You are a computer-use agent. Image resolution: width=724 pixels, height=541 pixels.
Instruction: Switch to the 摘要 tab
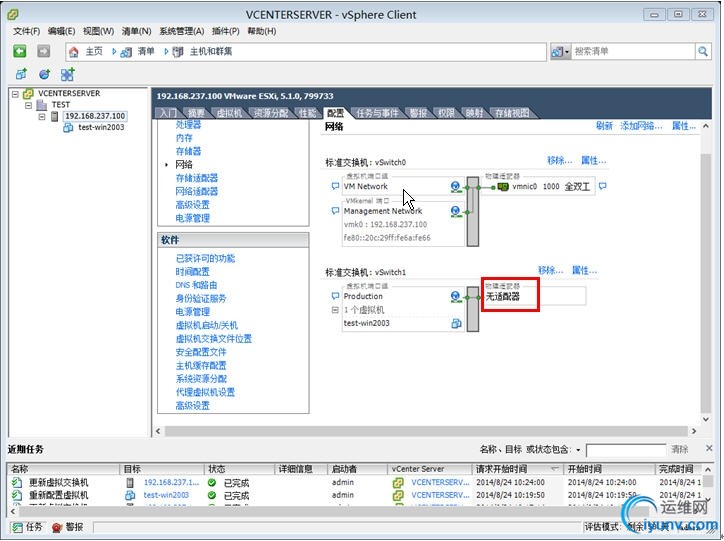[197, 113]
